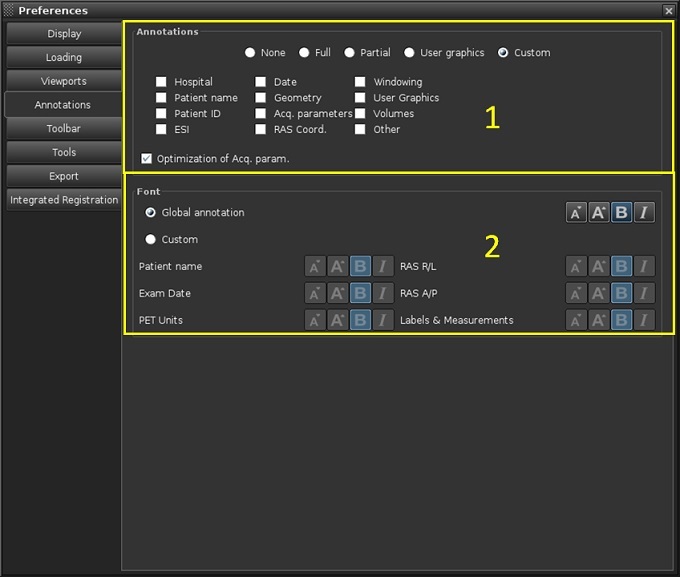Enable the Patient name checkbox

[x=161, y=98]
